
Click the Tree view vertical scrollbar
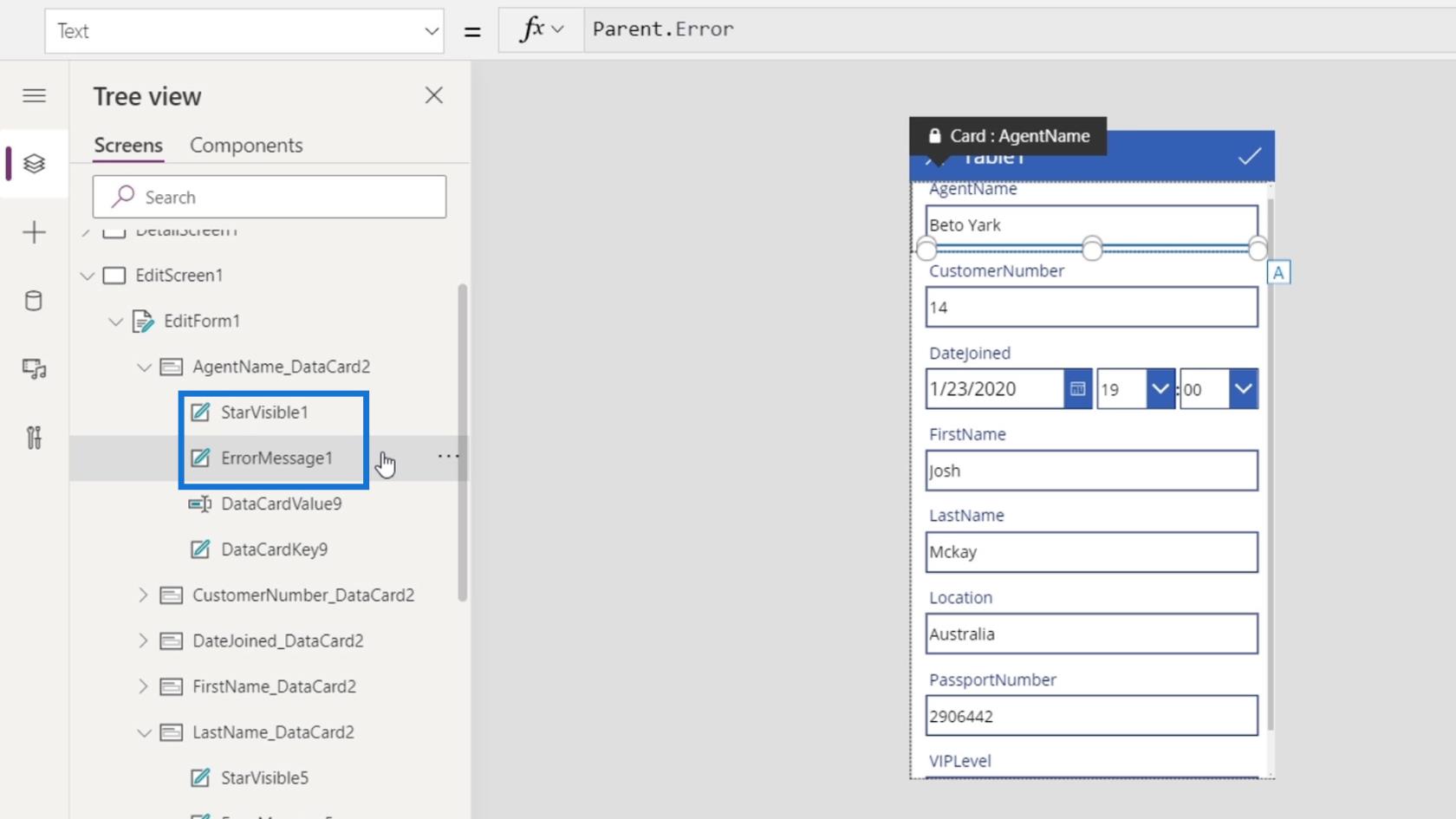click(x=463, y=442)
